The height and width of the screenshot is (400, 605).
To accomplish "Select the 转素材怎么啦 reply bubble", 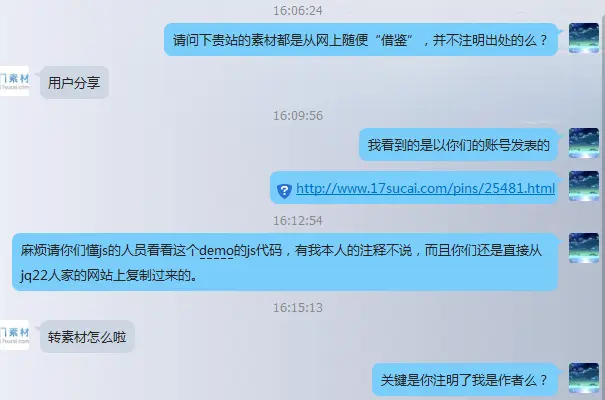I will tap(87, 337).
